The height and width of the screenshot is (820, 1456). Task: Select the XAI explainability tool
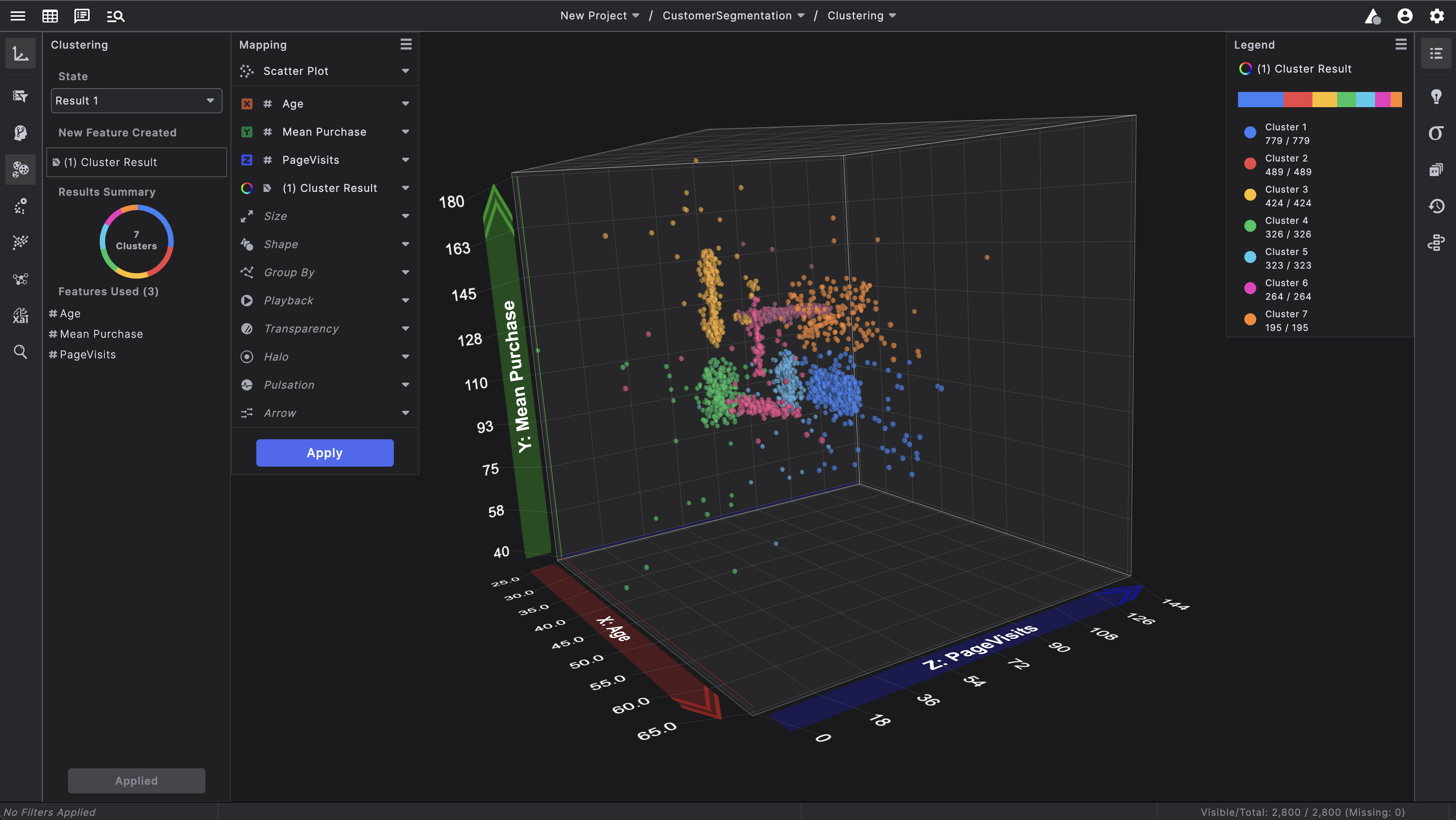[21, 315]
